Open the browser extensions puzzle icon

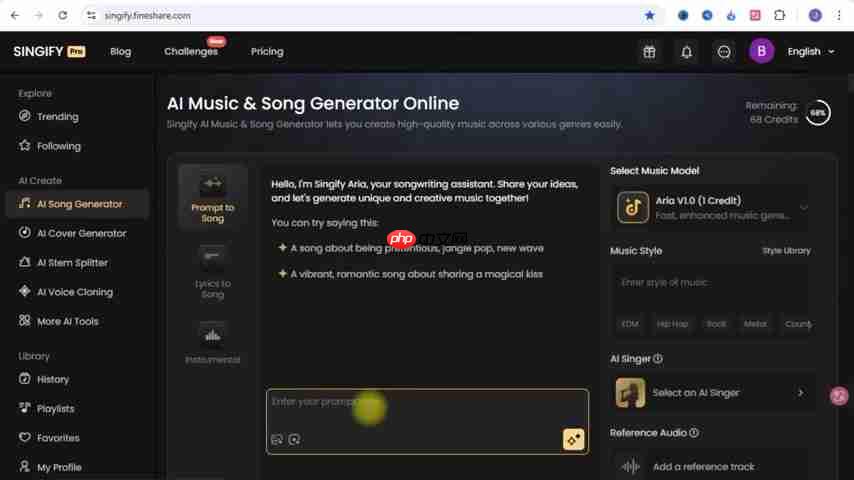coord(779,16)
